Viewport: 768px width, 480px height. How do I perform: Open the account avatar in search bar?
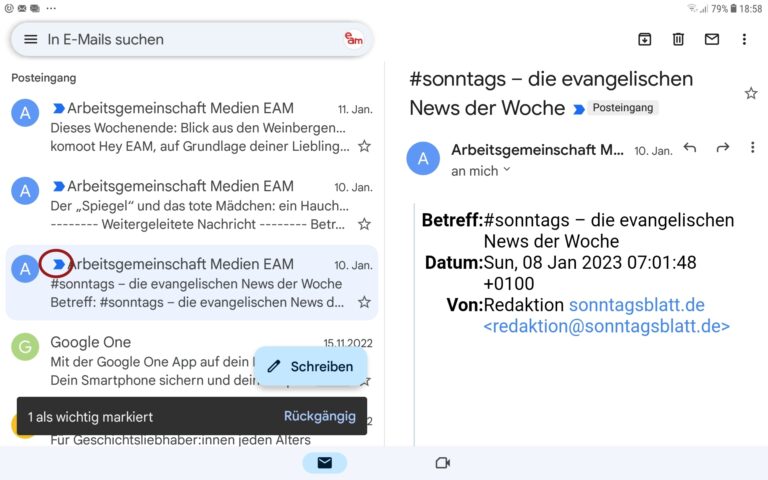pyautogui.click(x=354, y=39)
